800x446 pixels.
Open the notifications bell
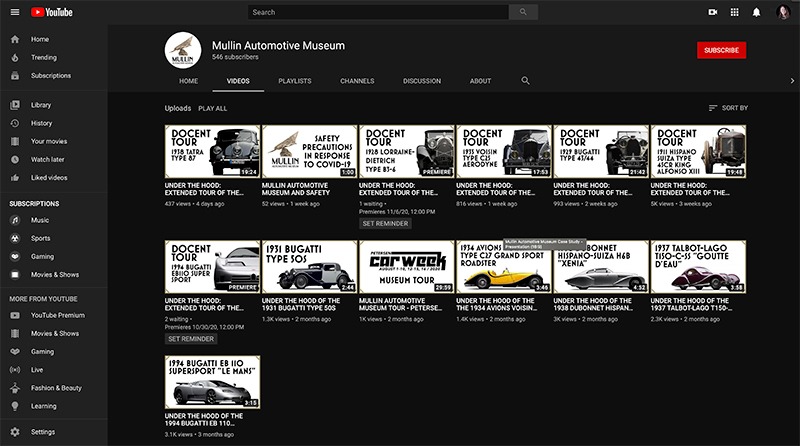point(756,12)
